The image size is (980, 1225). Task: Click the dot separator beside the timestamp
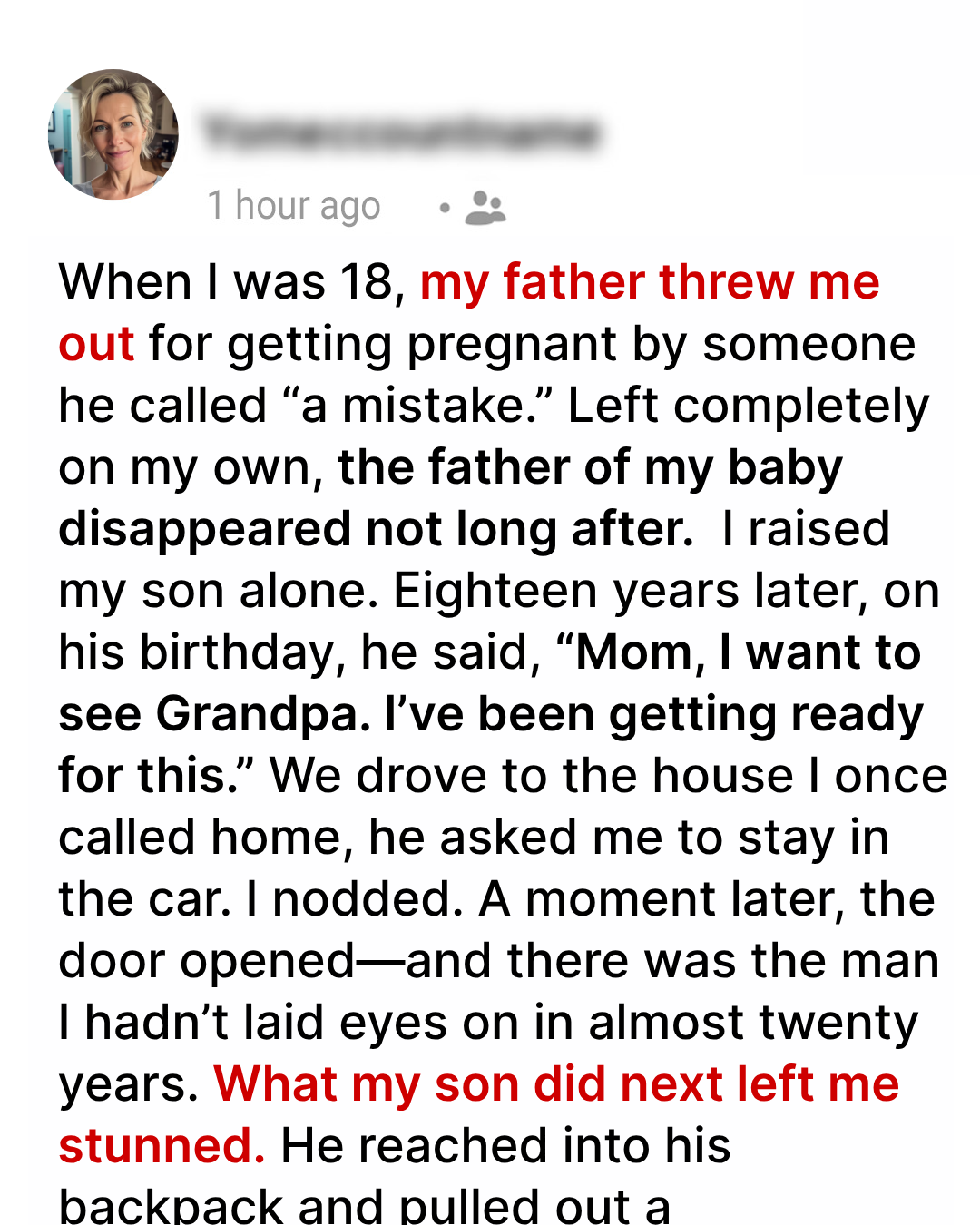click(x=444, y=208)
